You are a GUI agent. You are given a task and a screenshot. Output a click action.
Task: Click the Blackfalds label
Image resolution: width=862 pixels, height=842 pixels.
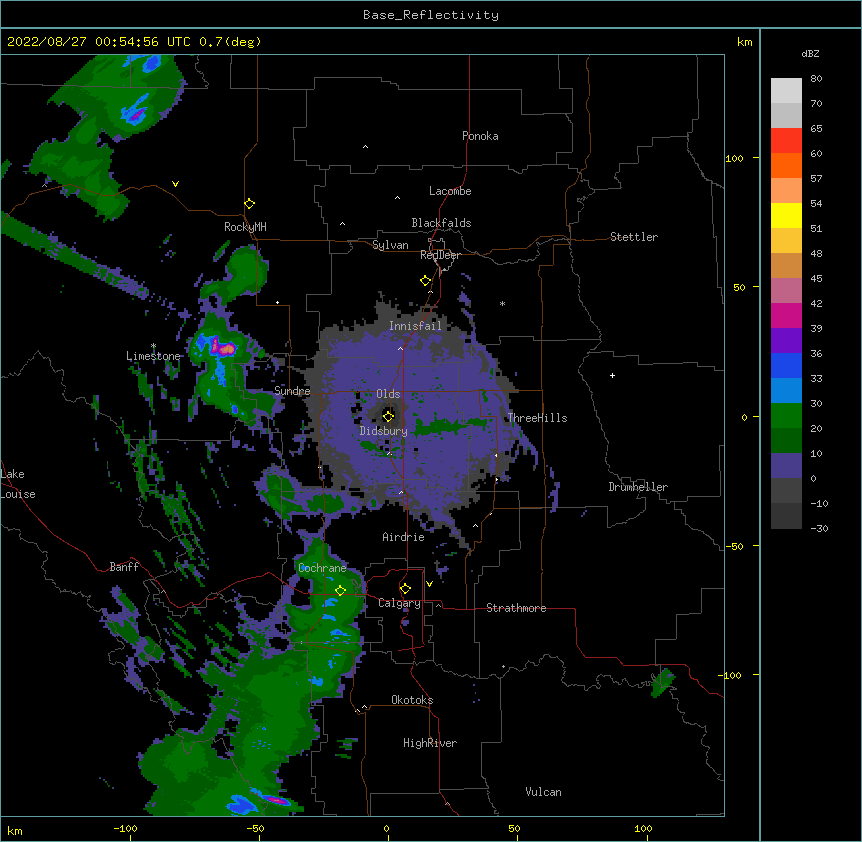441,223
